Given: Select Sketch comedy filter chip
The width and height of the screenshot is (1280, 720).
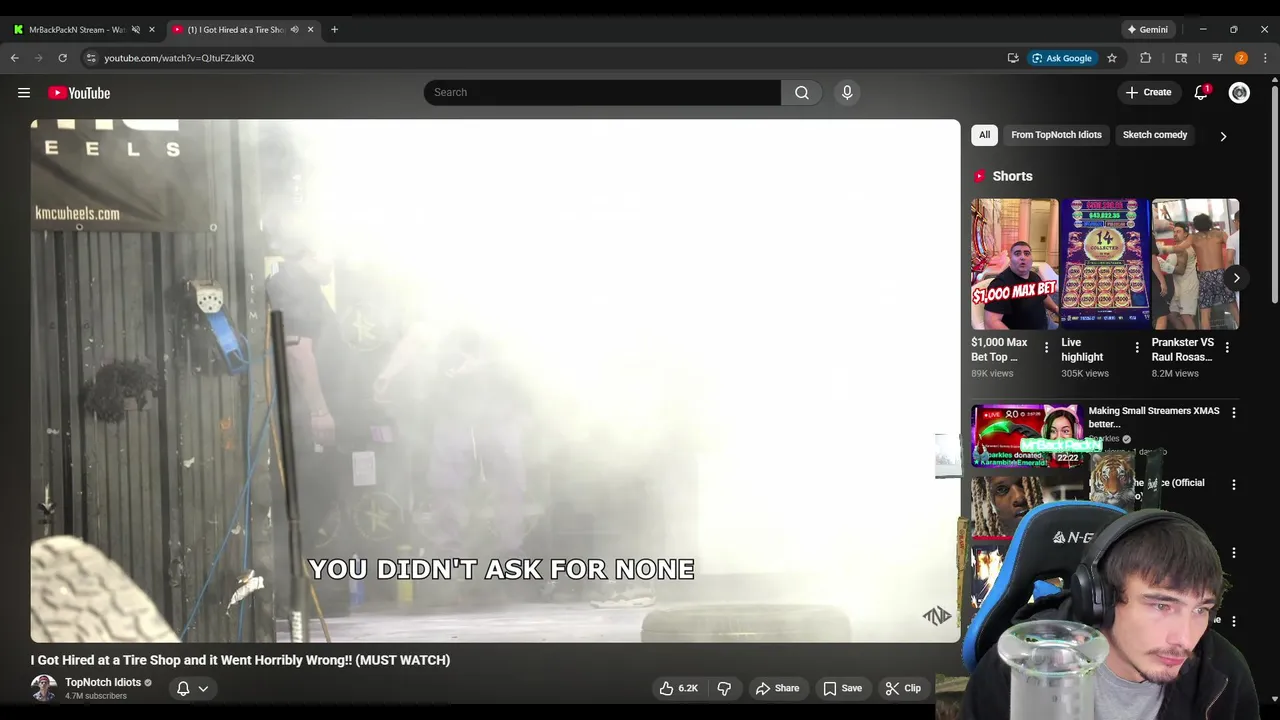Looking at the screenshot, I should click(1155, 135).
